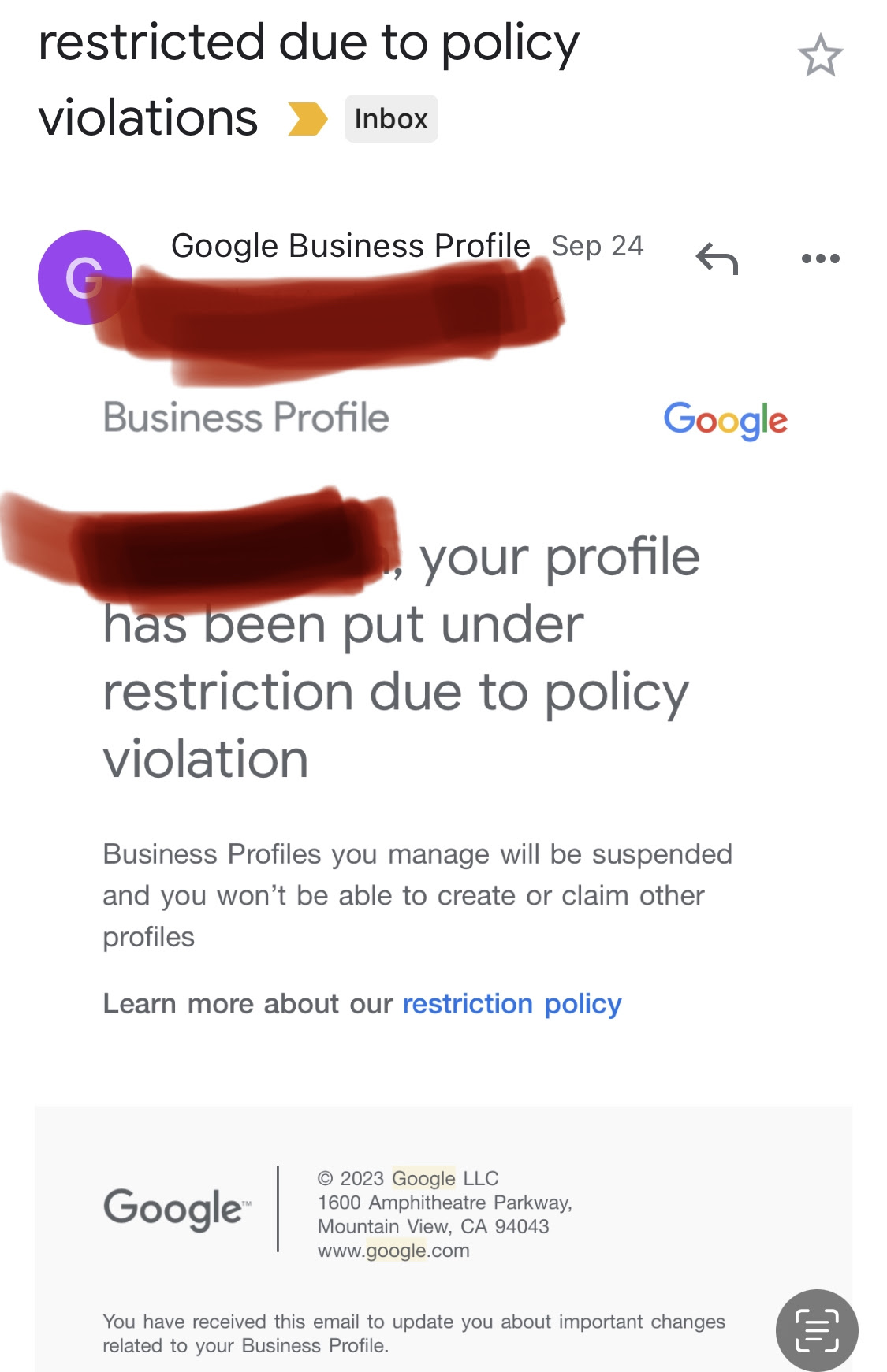
Task: Tap the Business Profiles suspended paragraph
Action: tap(418, 895)
